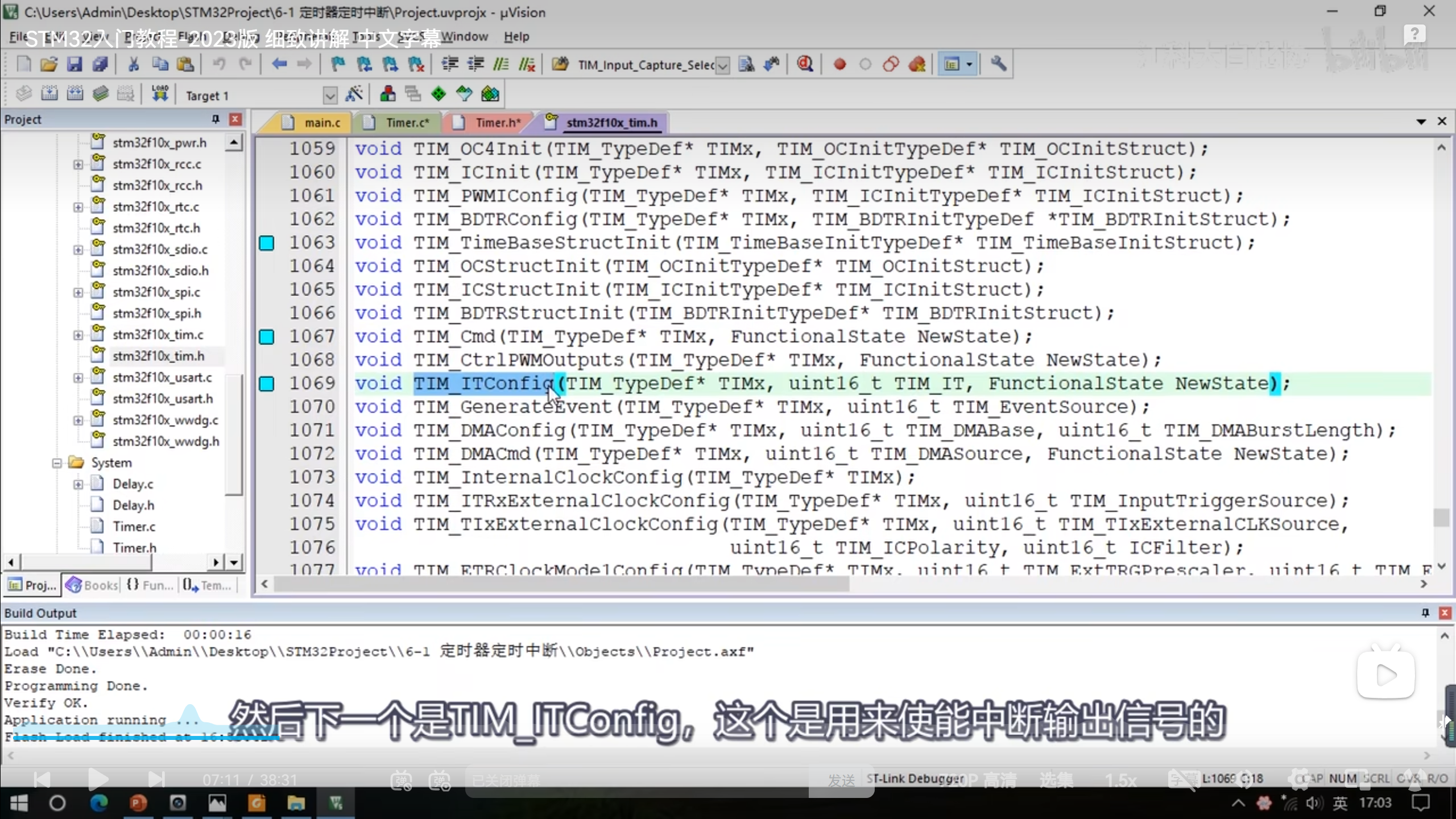Open Options for Target wand icon
Screen dimensions: 1456x819
[x=354, y=94]
